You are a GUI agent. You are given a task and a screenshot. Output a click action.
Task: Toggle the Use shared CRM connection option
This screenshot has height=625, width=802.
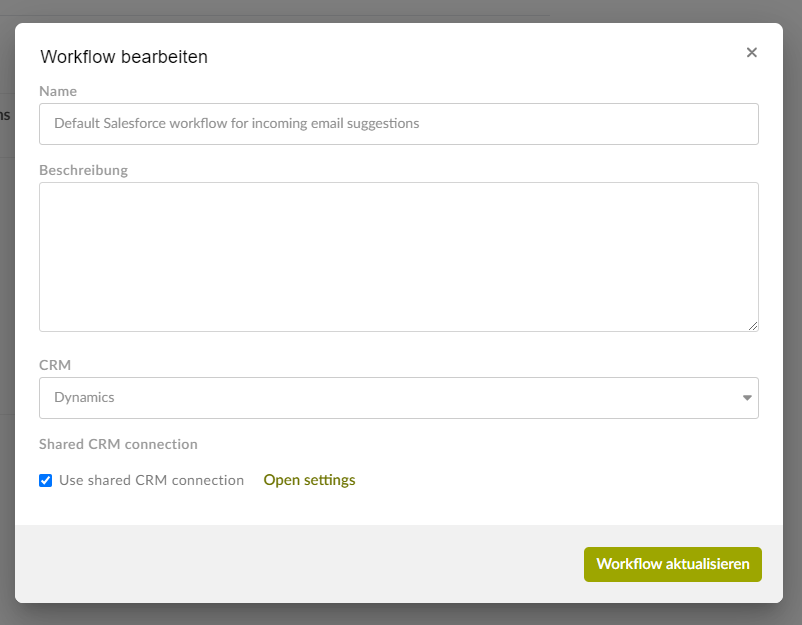pos(45,480)
